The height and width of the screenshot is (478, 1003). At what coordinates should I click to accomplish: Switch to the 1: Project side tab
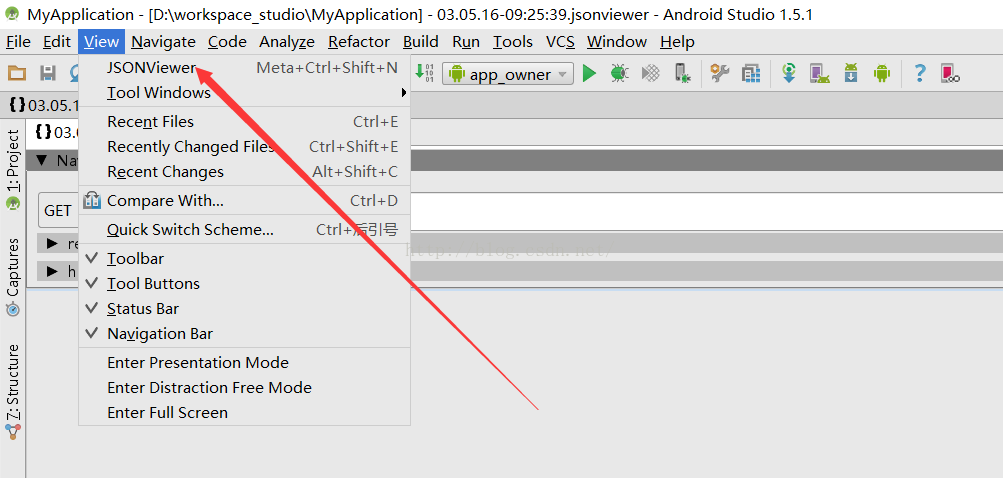pyautogui.click(x=13, y=170)
